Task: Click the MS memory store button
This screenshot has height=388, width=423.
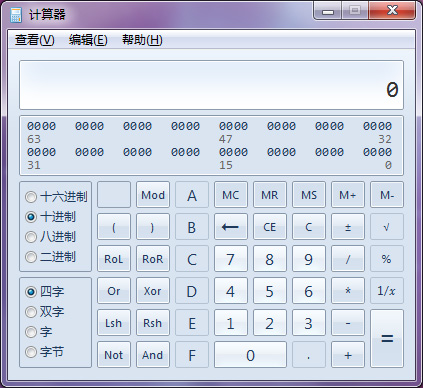Action: click(309, 195)
